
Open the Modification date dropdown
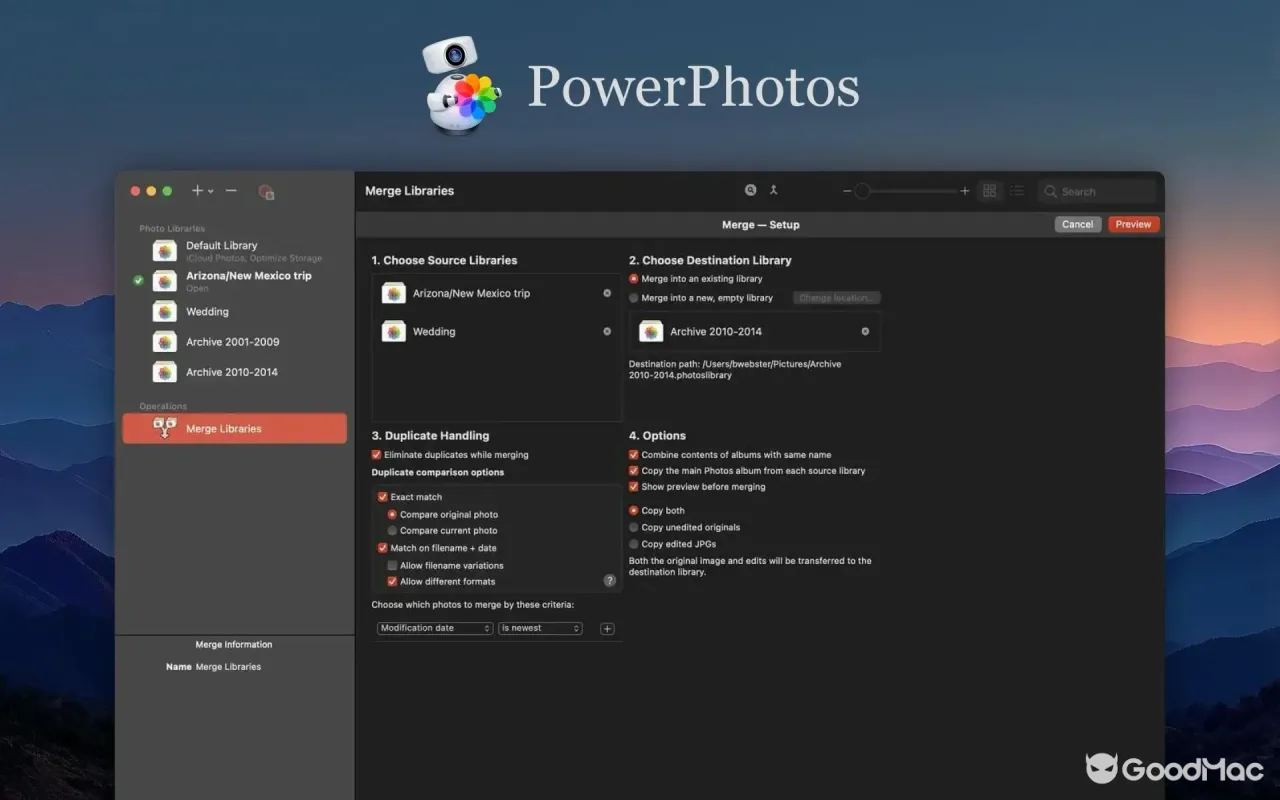(x=435, y=628)
